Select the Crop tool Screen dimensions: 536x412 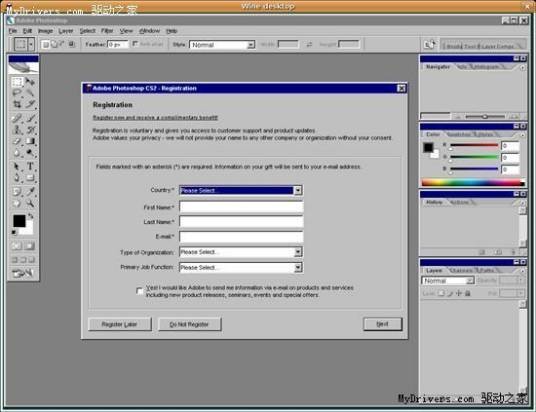17,104
